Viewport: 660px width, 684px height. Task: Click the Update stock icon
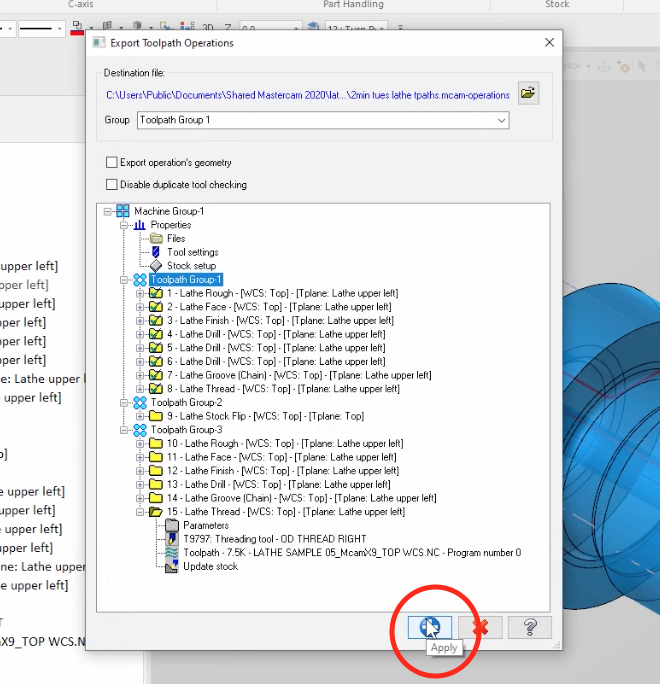coord(172,567)
